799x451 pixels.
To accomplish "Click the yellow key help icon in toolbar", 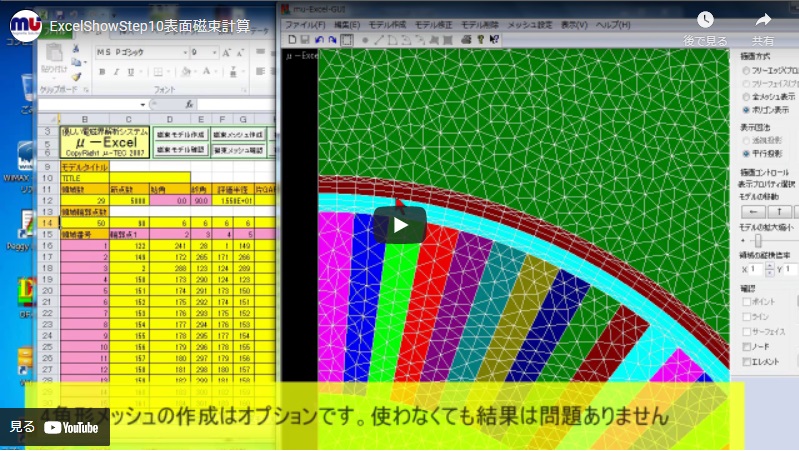I will tap(480, 39).
